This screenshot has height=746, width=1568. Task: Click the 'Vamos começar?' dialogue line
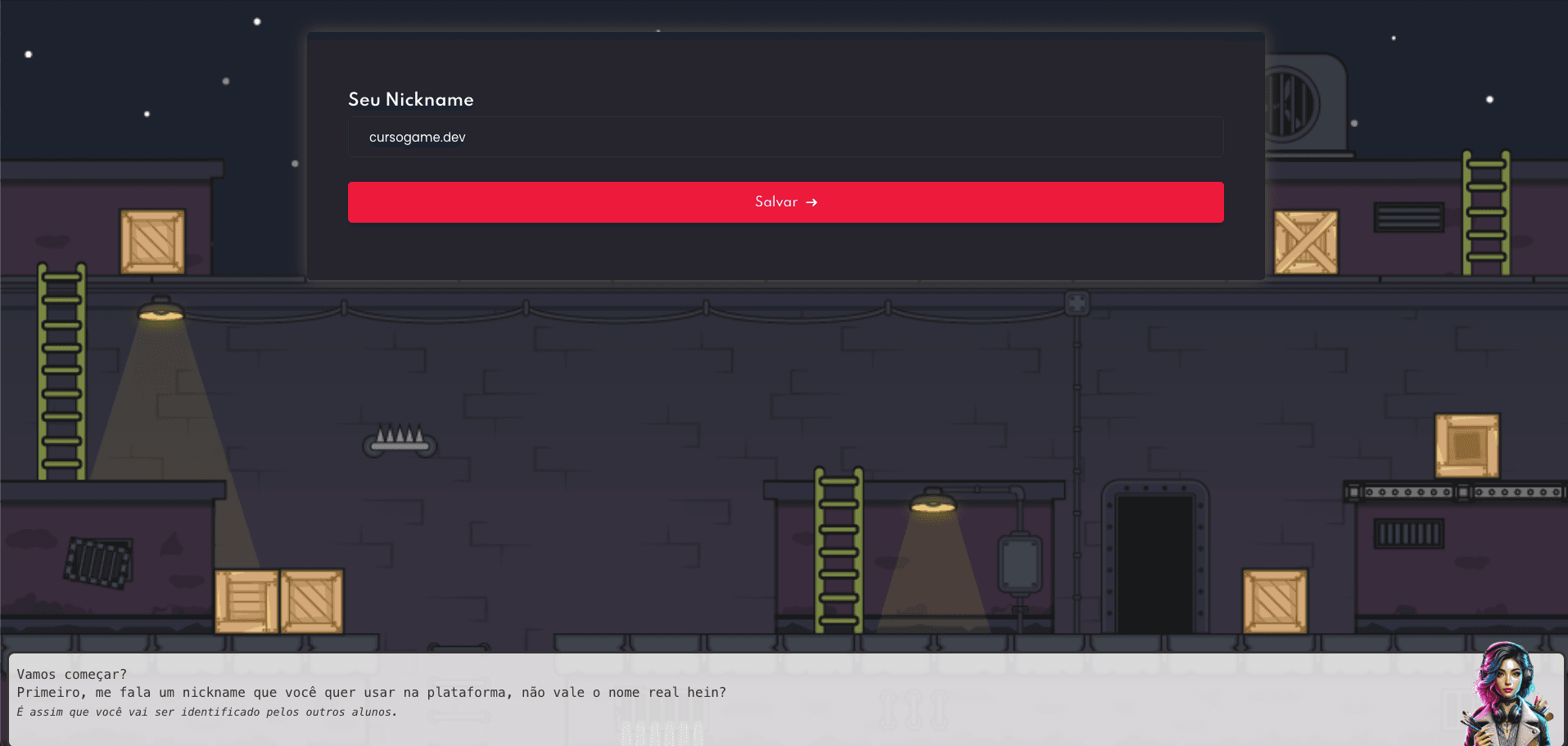[x=72, y=674]
